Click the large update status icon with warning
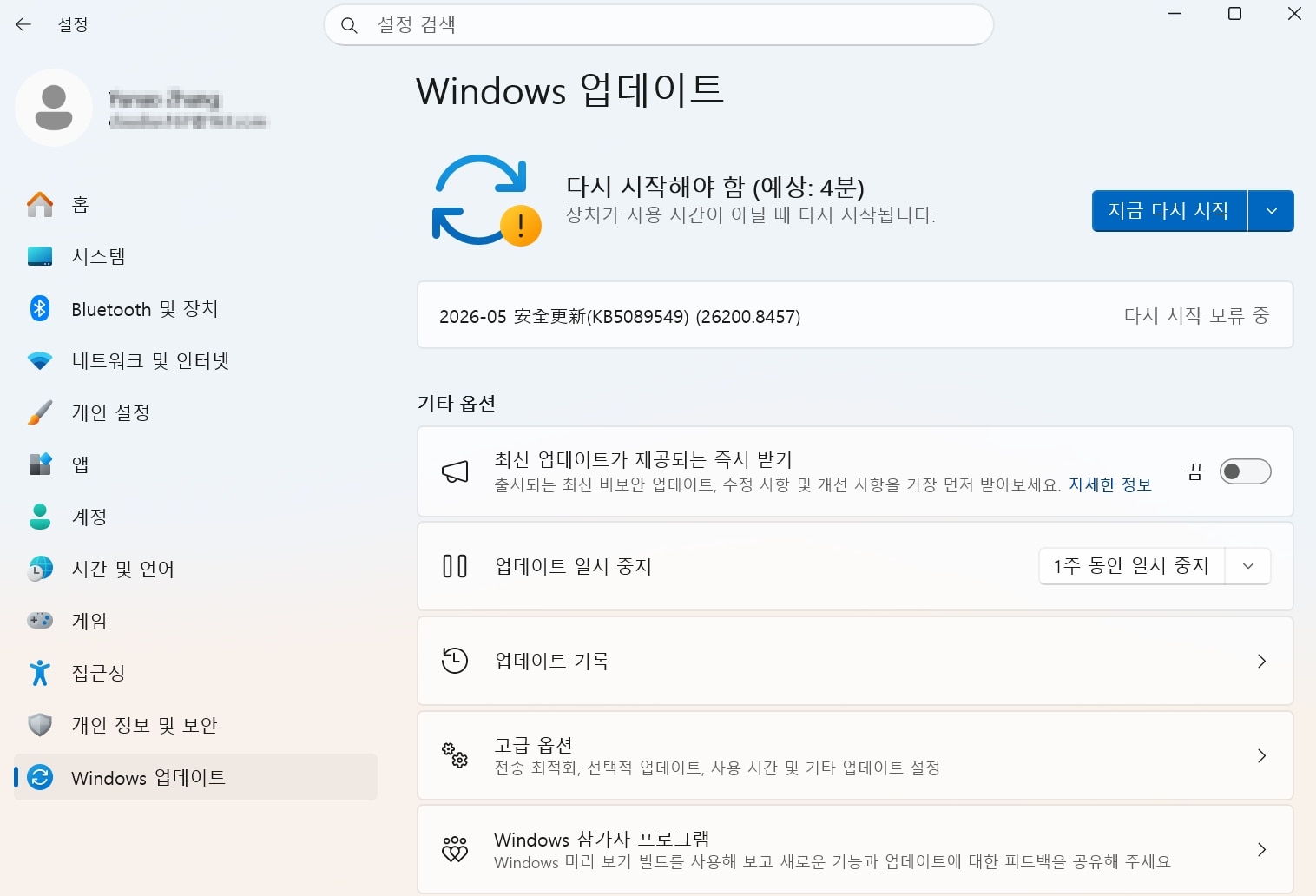The image size is (1316, 896). pyautogui.click(x=486, y=201)
